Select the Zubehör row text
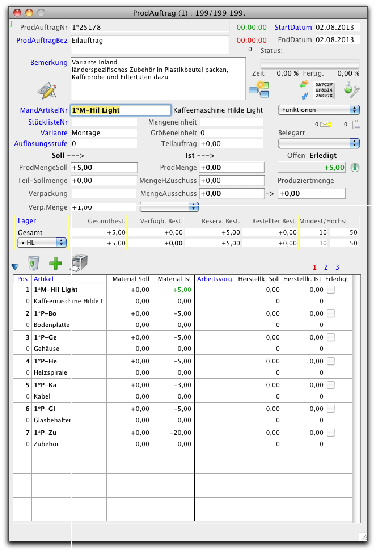Image resolution: width=383 pixels, height=554 pixels. point(46,444)
